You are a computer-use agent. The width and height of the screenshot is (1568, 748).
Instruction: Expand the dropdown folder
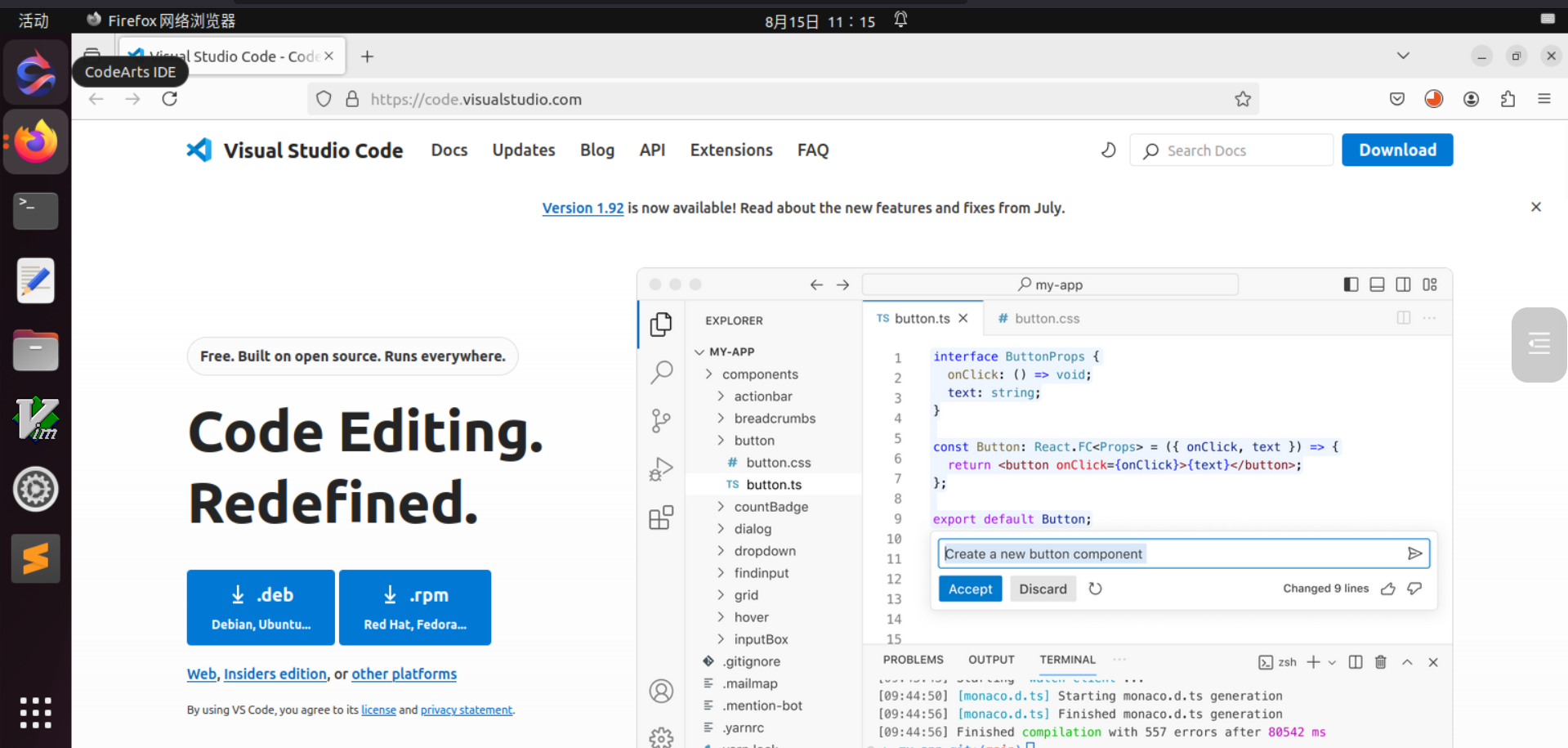click(x=721, y=550)
